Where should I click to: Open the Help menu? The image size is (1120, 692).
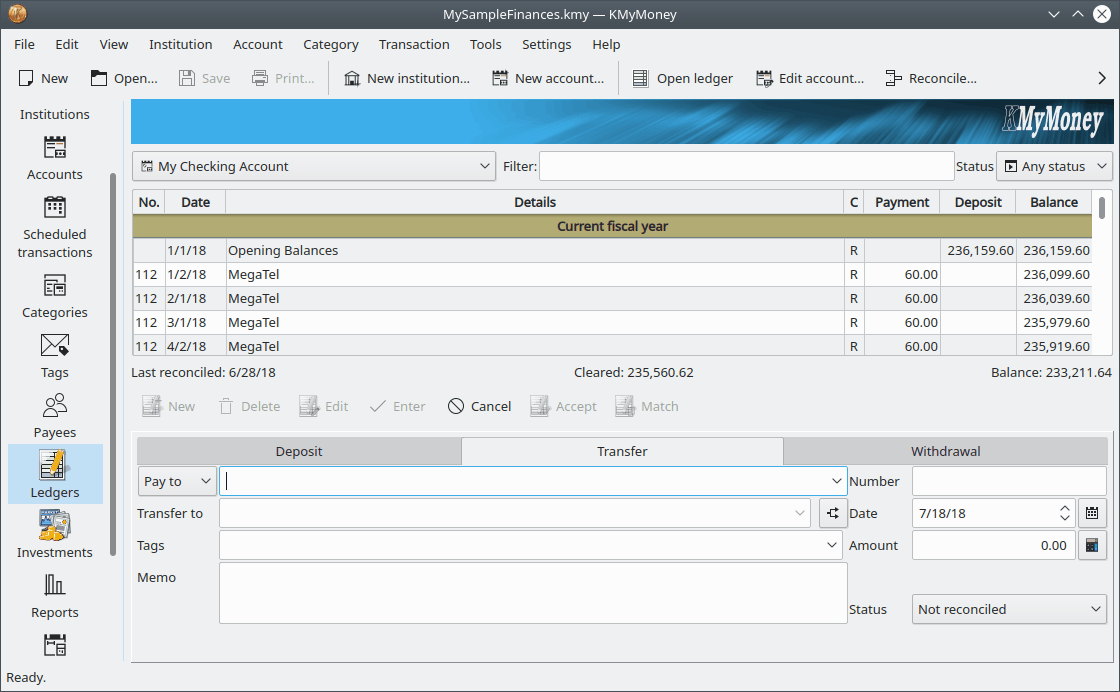[606, 44]
